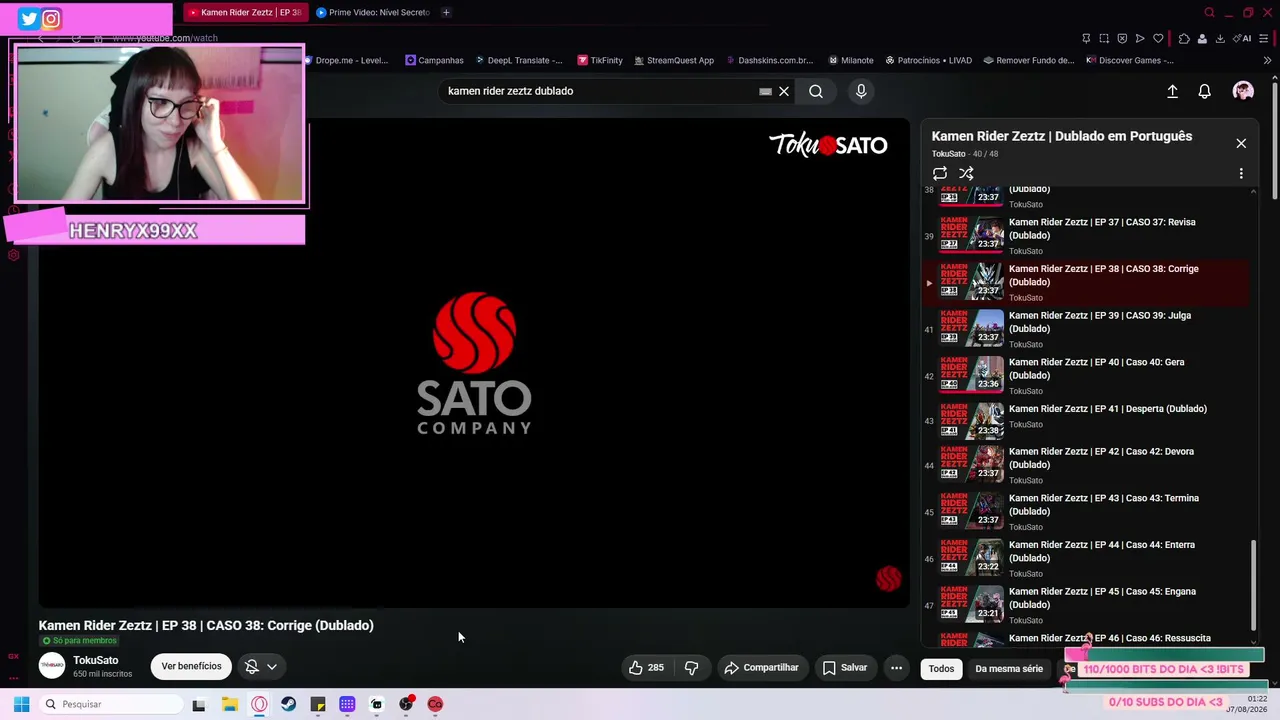1280x720 pixels.
Task: Open the Milanote bookmark
Action: pos(849,60)
